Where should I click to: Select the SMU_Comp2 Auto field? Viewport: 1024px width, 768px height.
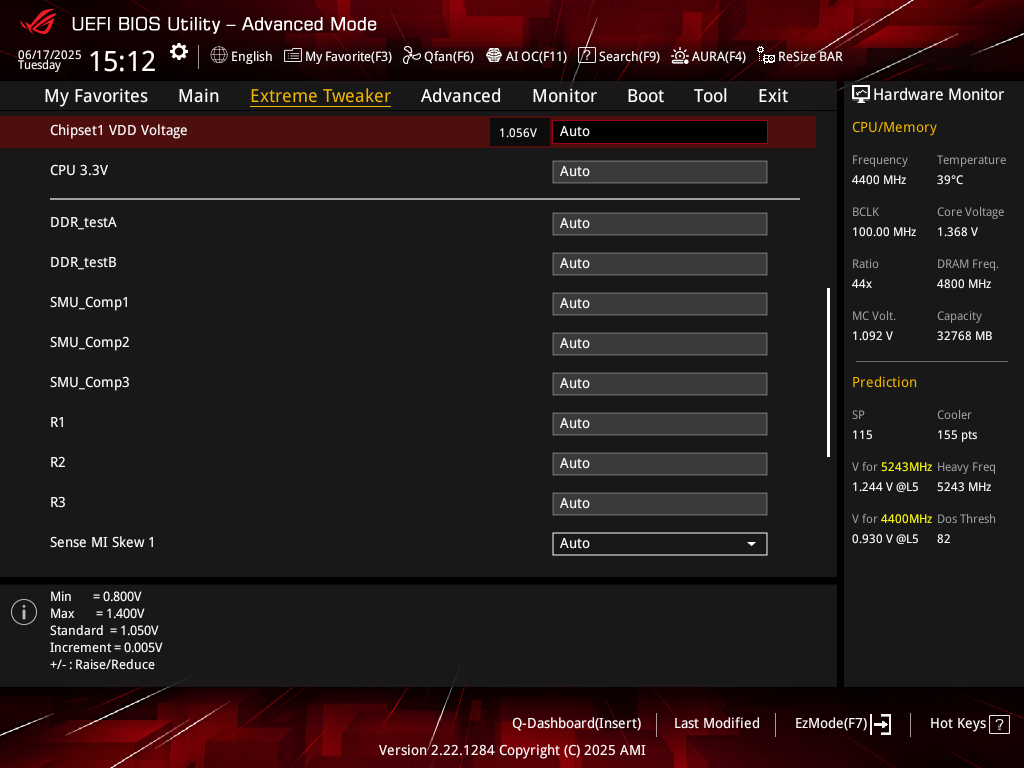click(x=660, y=344)
